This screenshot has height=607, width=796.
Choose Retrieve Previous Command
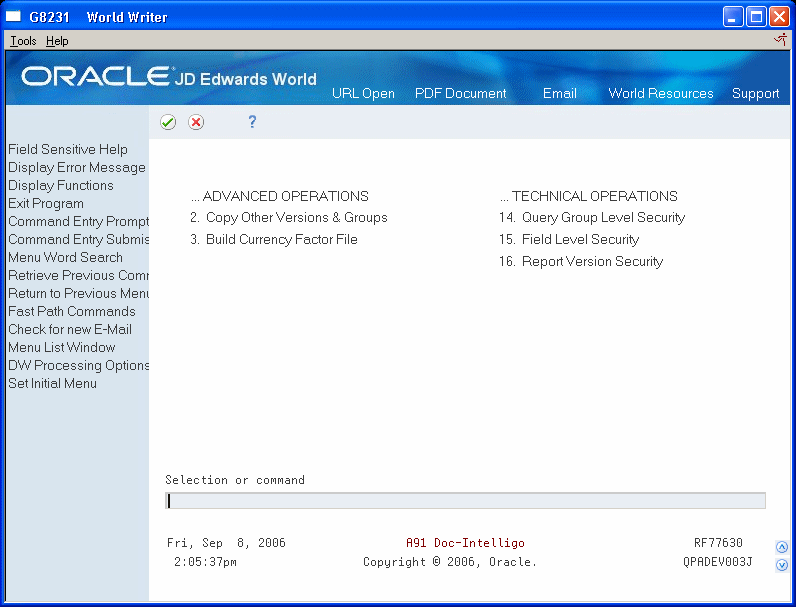pos(78,276)
